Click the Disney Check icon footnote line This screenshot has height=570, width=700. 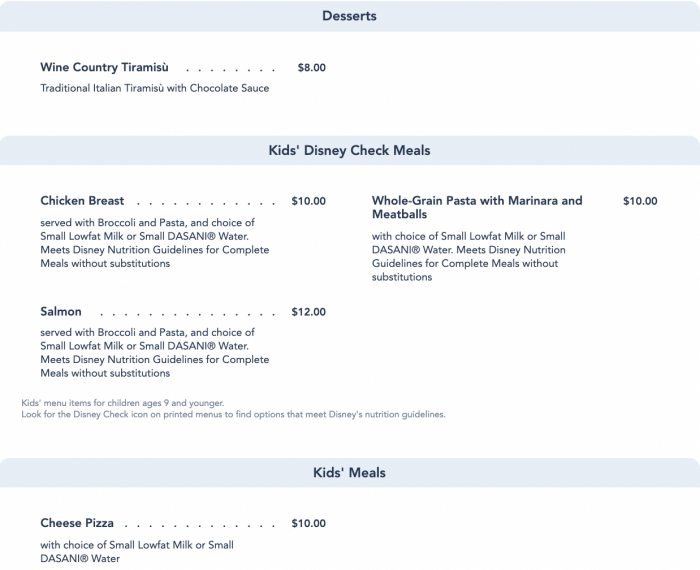point(233,415)
